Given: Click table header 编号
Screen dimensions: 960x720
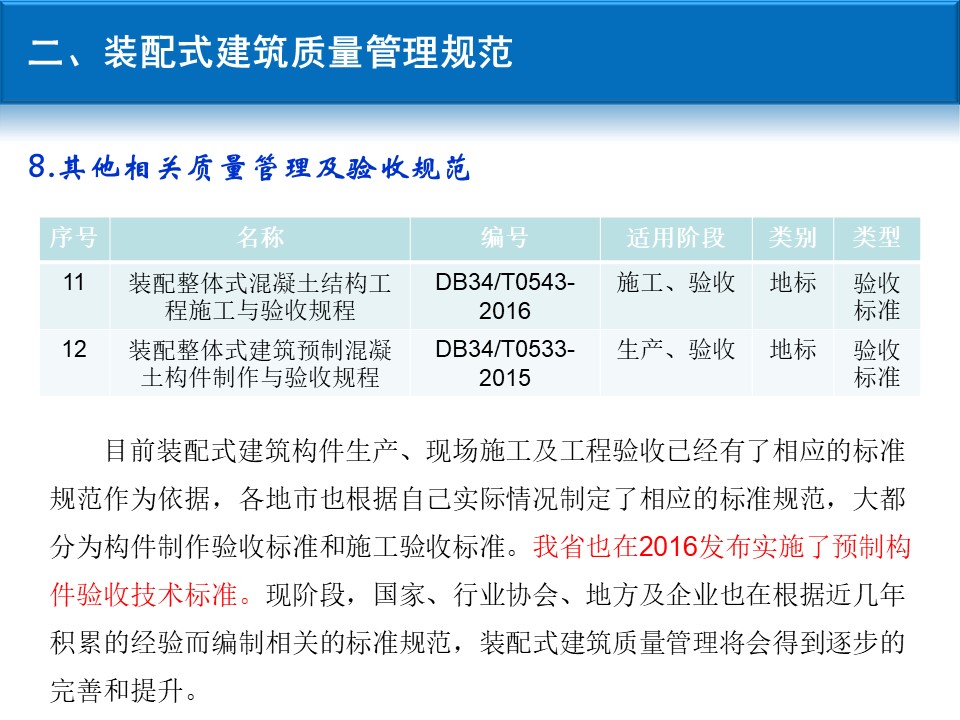Looking at the screenshot, I should point(504,238).
